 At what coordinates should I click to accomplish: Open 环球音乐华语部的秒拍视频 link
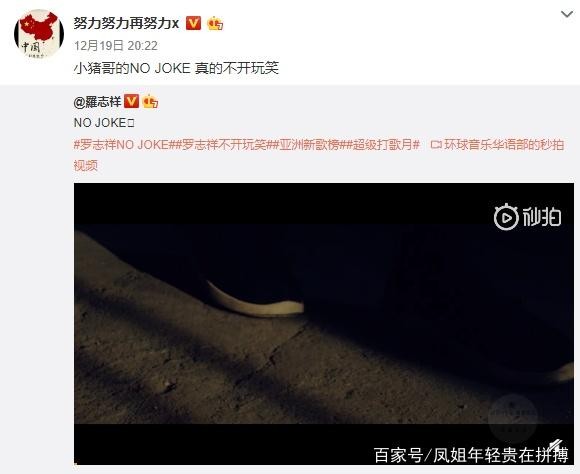319,155
